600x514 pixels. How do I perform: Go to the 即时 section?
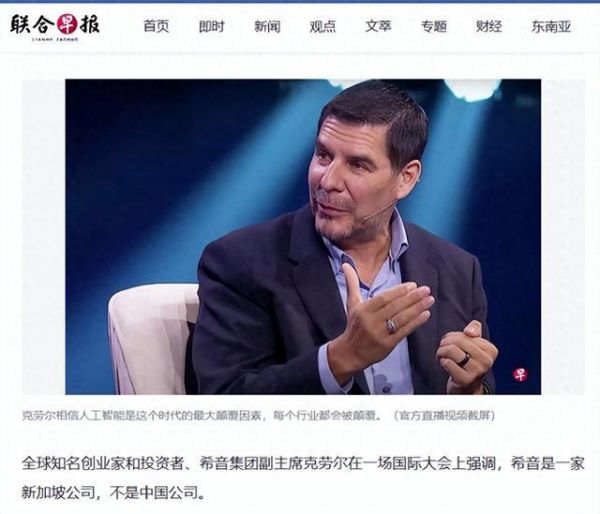212,26
